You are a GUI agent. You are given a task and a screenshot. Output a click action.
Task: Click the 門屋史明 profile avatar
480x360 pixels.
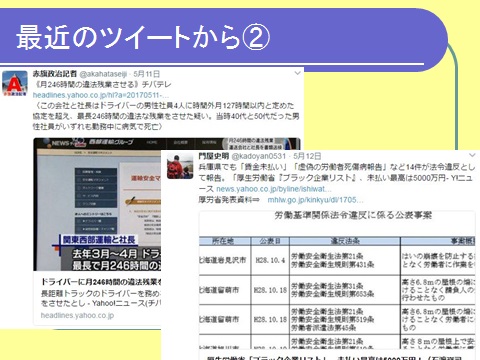[x=180, y=166]
